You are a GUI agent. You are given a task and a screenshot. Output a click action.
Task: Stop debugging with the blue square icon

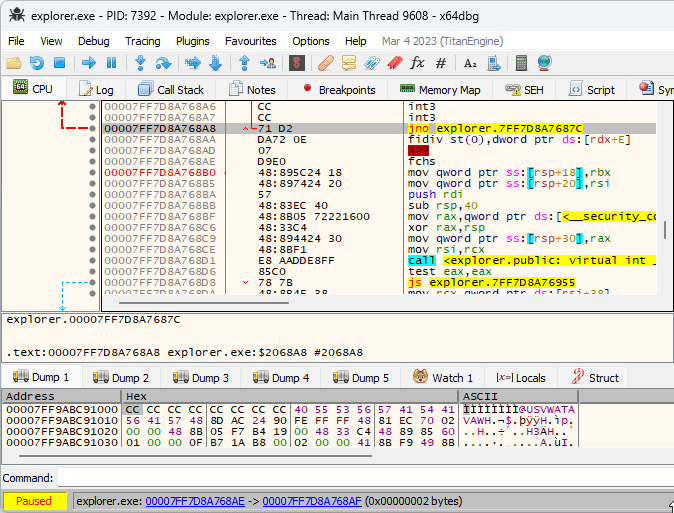[x=59, y=63]
